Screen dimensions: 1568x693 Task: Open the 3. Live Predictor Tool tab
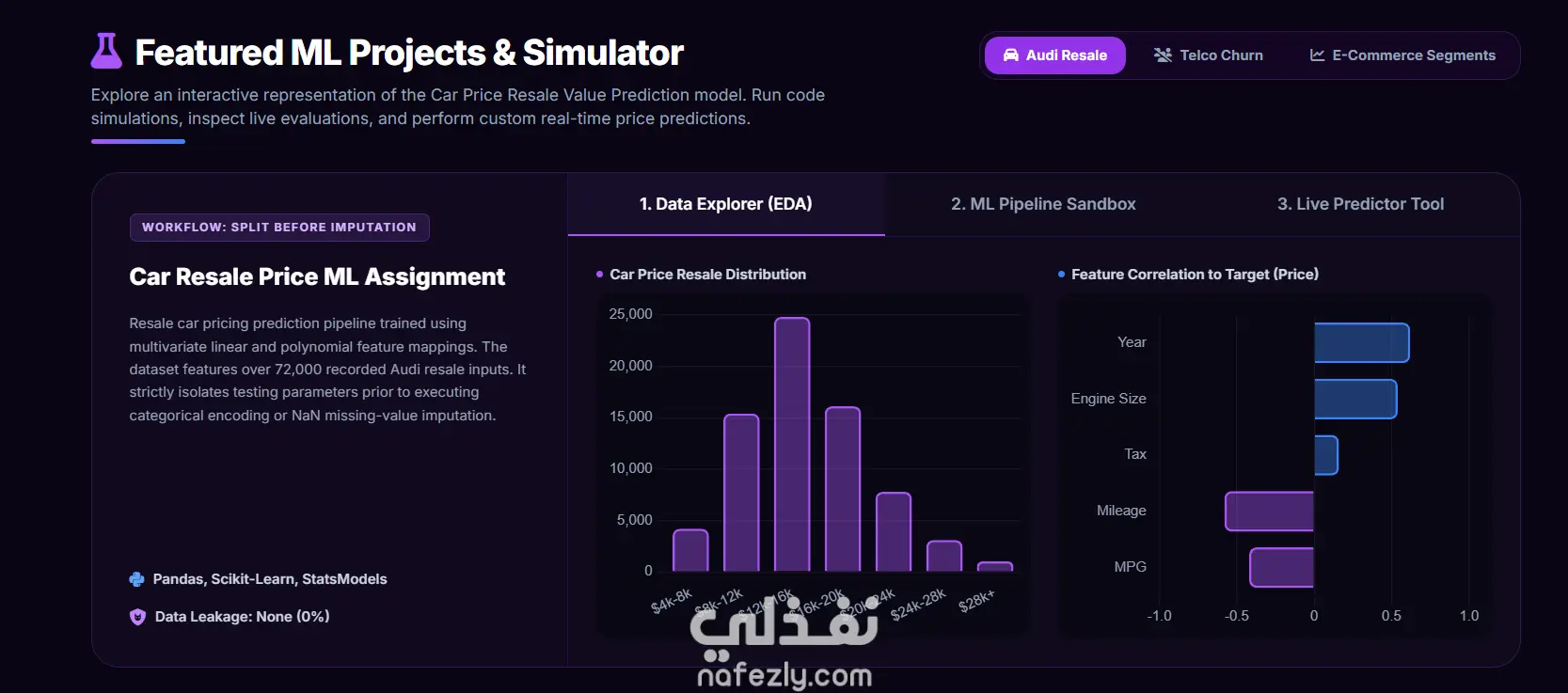coord(1360,204)
